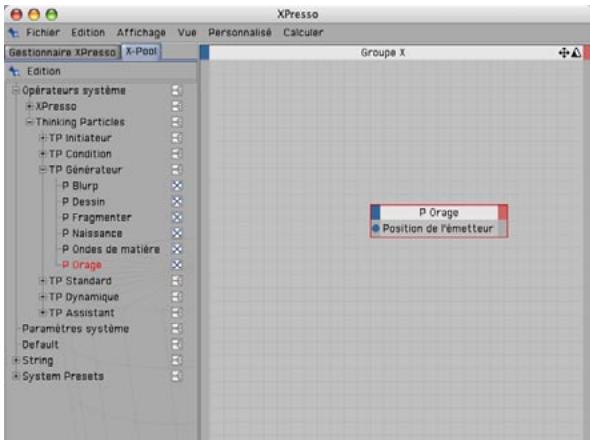Open the Affichage menu
Screen dimensions: 590x440
coord(141,33)
